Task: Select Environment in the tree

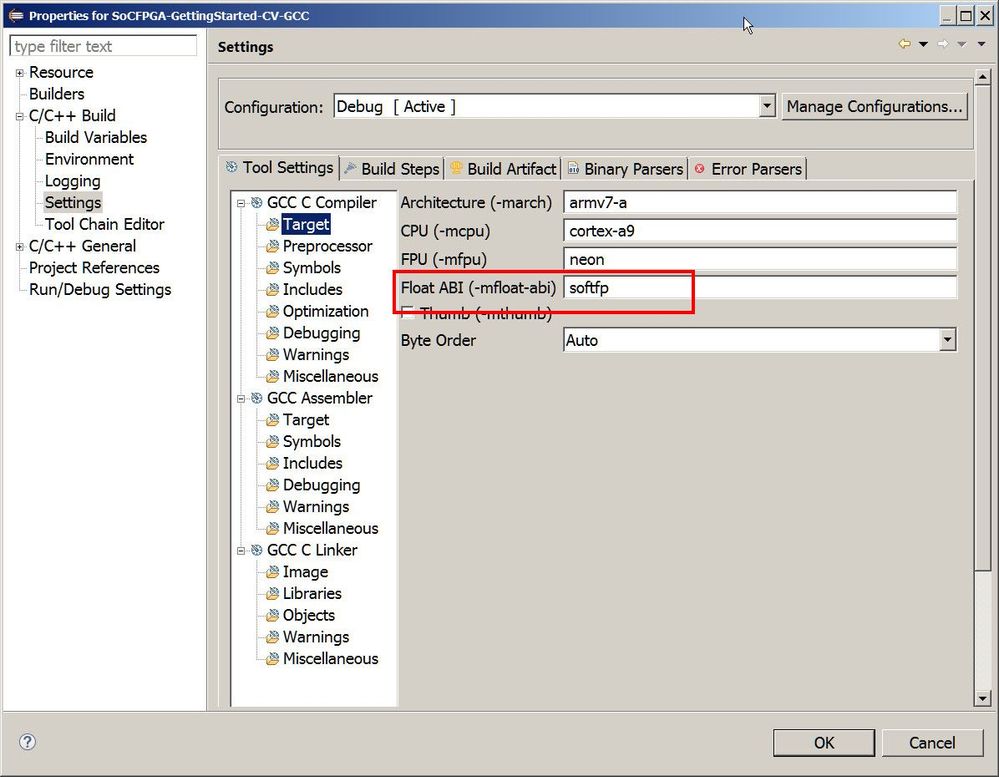Action: (x=89, y=159)
